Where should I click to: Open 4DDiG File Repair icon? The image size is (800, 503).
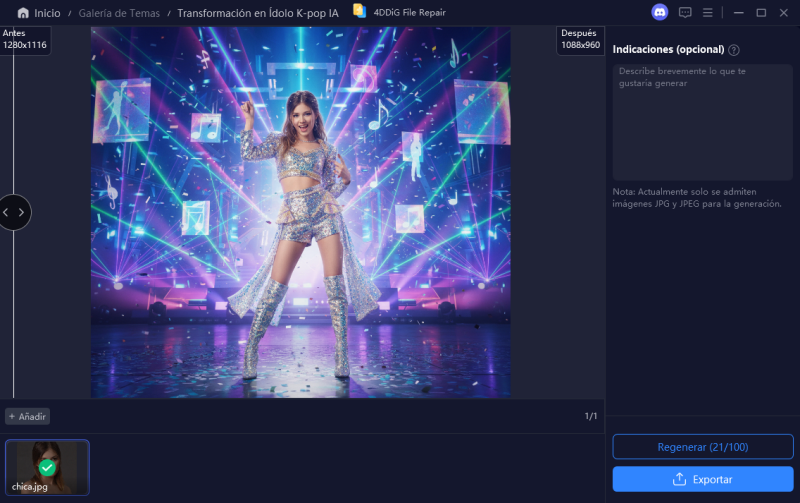(x=359, y=12)
